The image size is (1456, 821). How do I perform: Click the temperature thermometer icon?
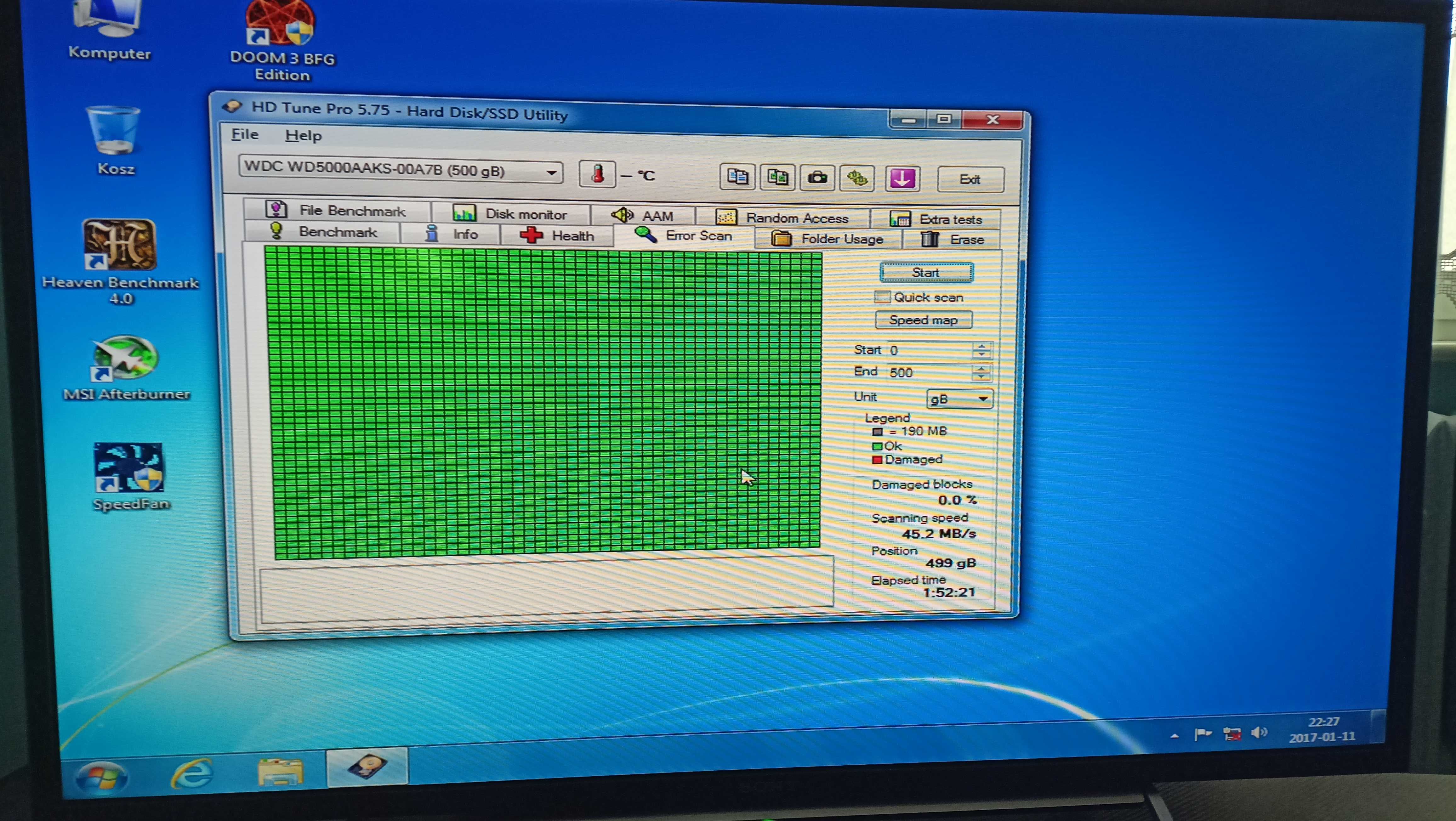[x=597, y=174]
